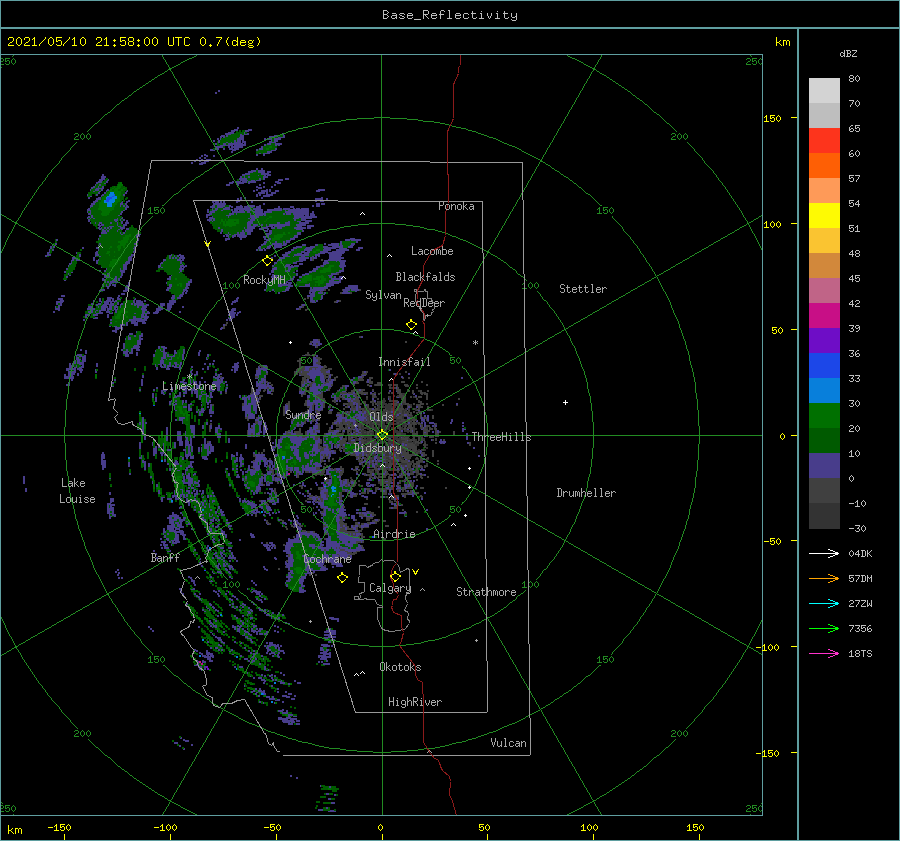Pick the light gray 80-70 dBZ swatch
This screenshot has height=841, width=900.
tap(824, 91)
